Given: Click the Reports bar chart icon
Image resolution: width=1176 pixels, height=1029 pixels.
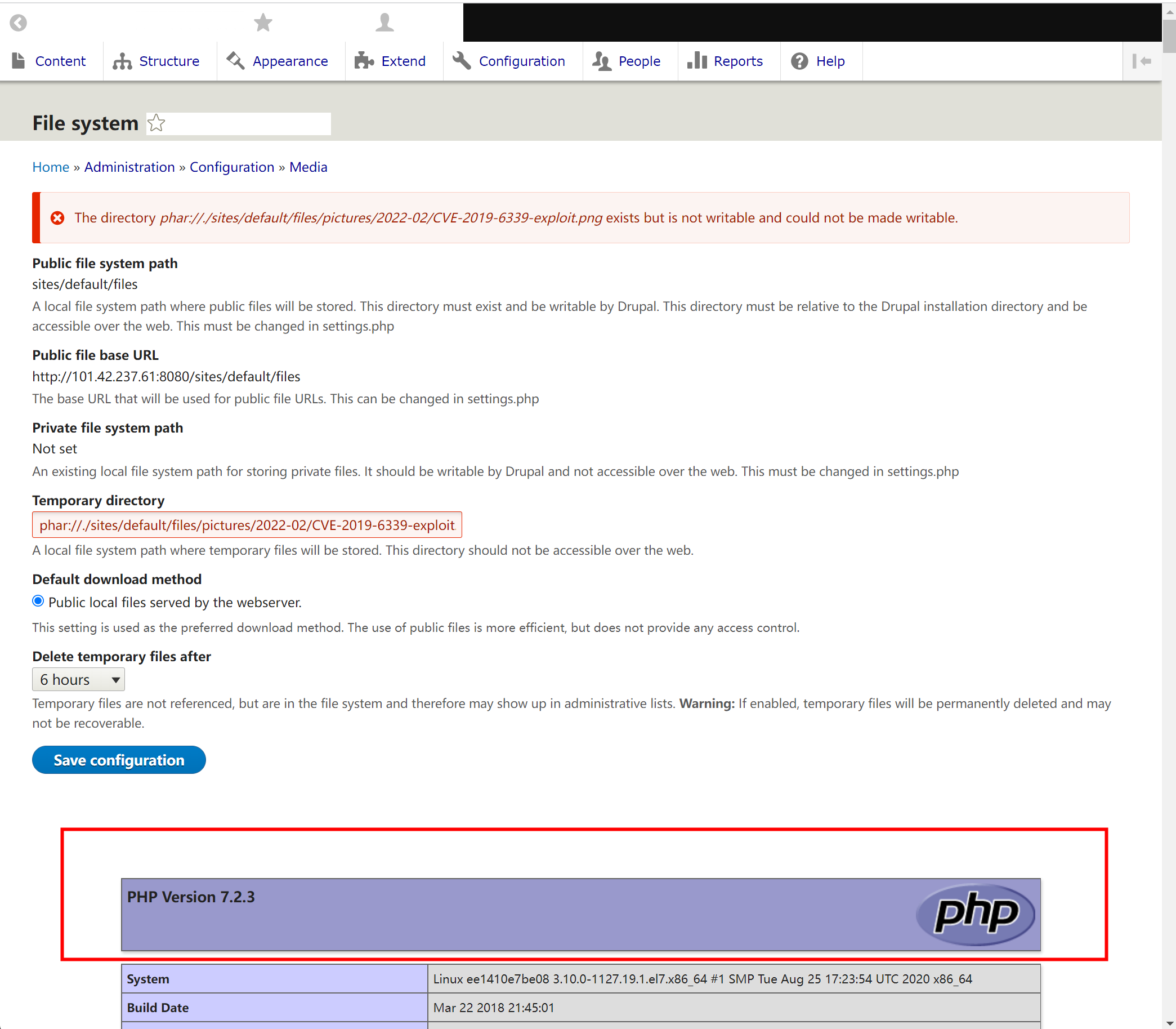Looking at the screenshot, I should pyautogui.click(x=696, y=61).
